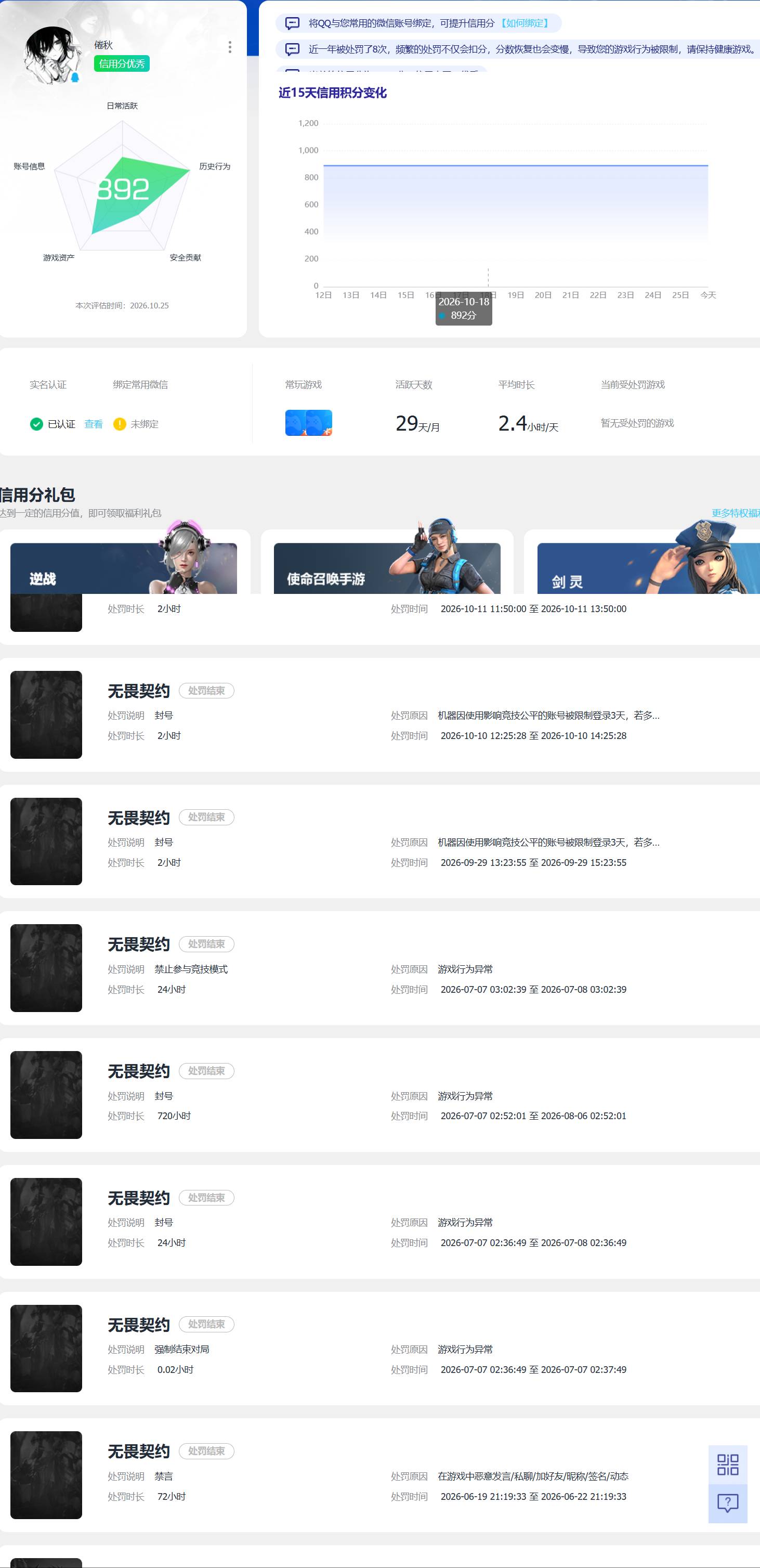
Task: Open the three-dot menu beside nickname 倦秋
Action: [229, 47]
